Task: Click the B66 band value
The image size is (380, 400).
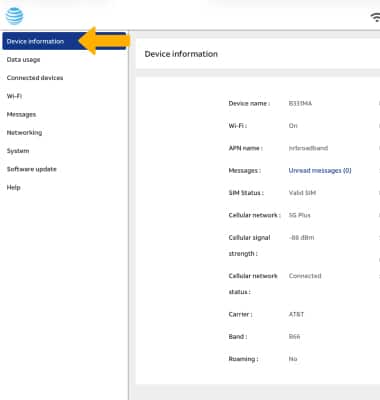Action: [x=294, y=336]
